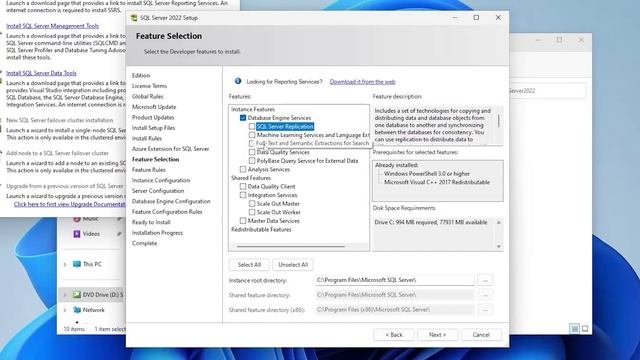Open the Videos folder icon in File Explorer
Screen dimensions: 640x360
tap(76, 234)
